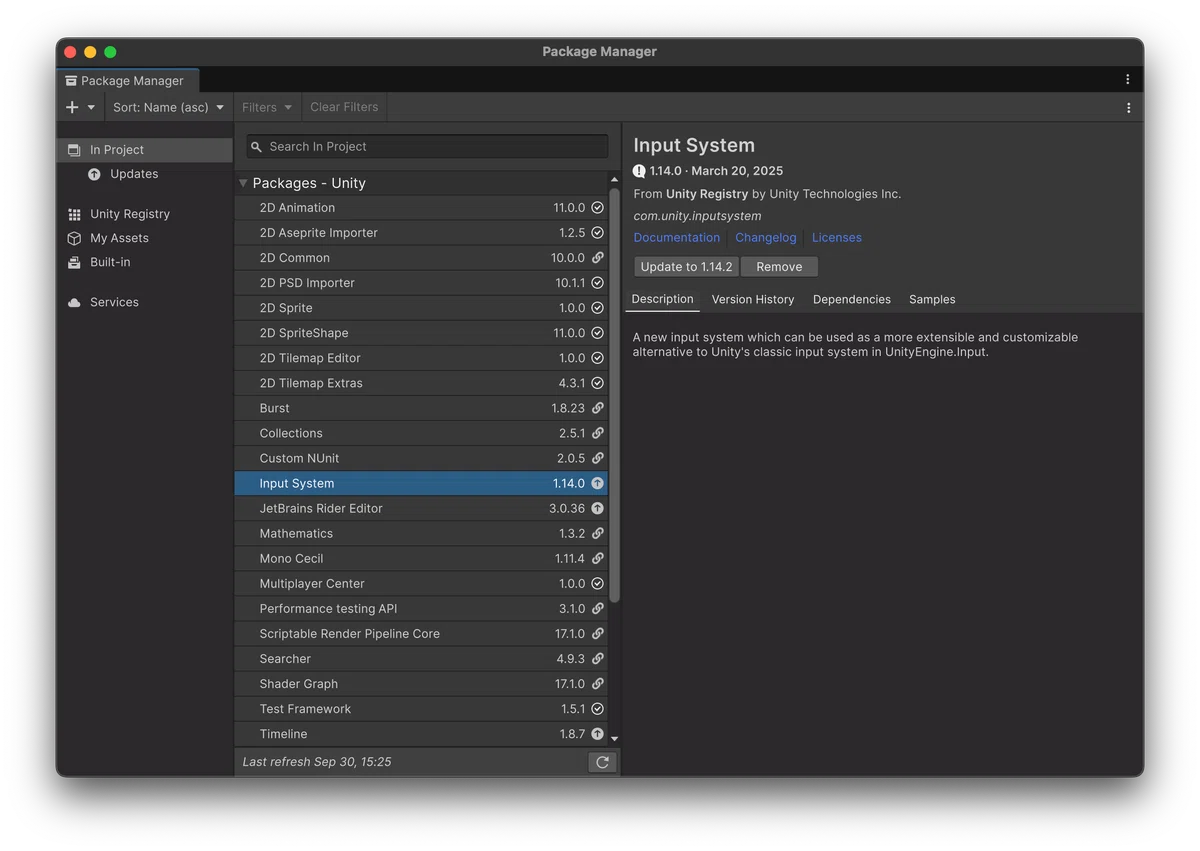The width and height of the screenshot is (1200, 851).
Task: Open the Changelog link
Action: (766, 238)
